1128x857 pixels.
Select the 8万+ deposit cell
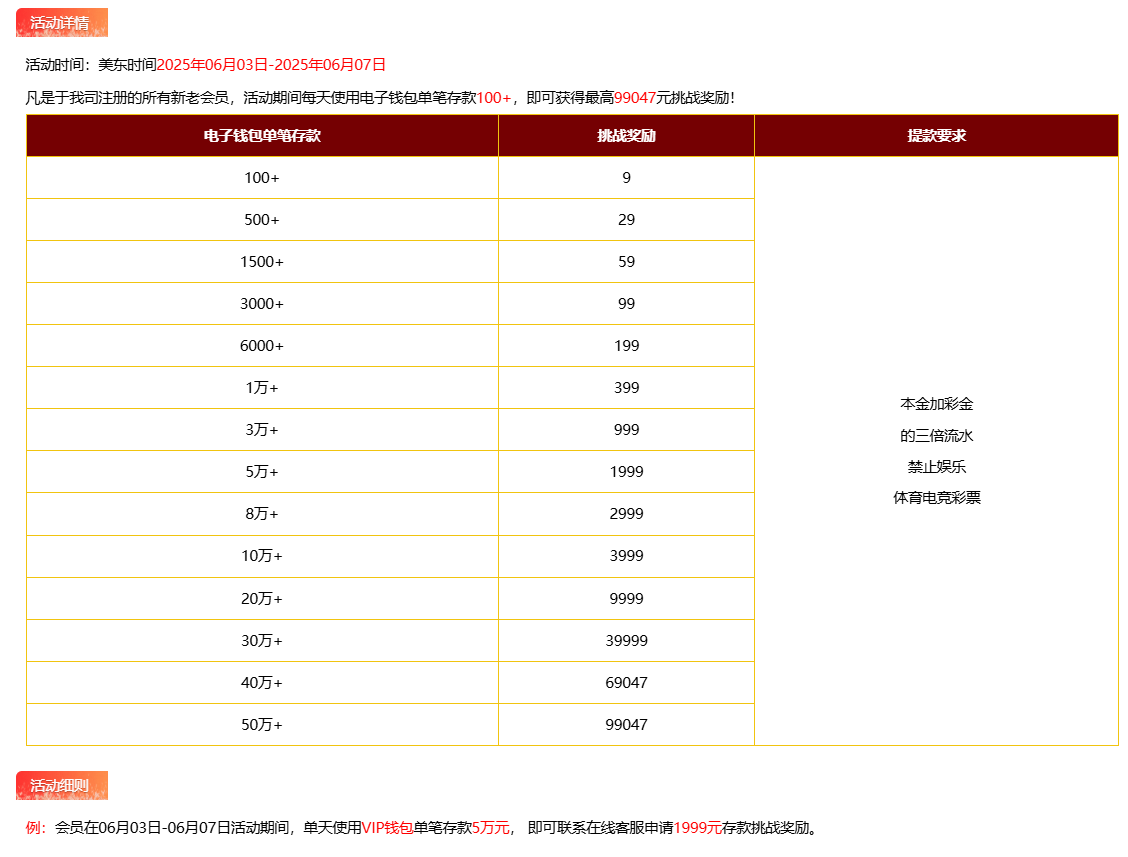pyautogui.click(x=262, y=514)
